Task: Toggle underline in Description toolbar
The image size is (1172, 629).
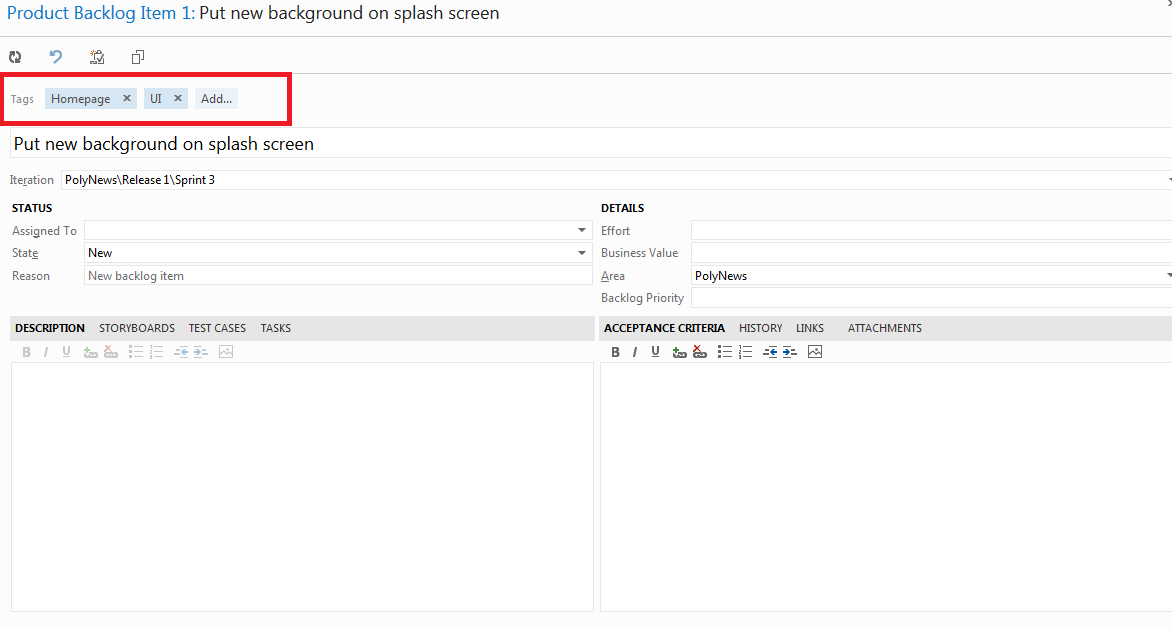Action: point(67,352)
